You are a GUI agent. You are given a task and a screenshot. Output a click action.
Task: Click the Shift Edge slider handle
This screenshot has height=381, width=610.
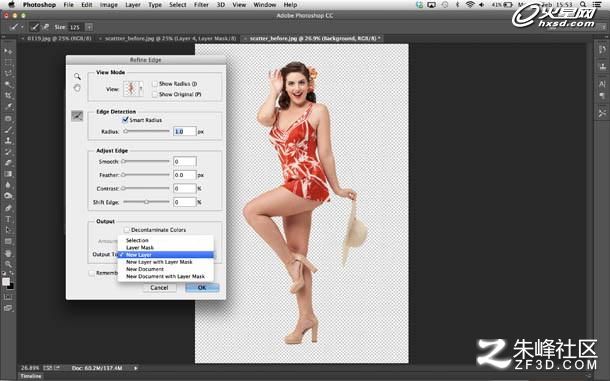[146, 202]
